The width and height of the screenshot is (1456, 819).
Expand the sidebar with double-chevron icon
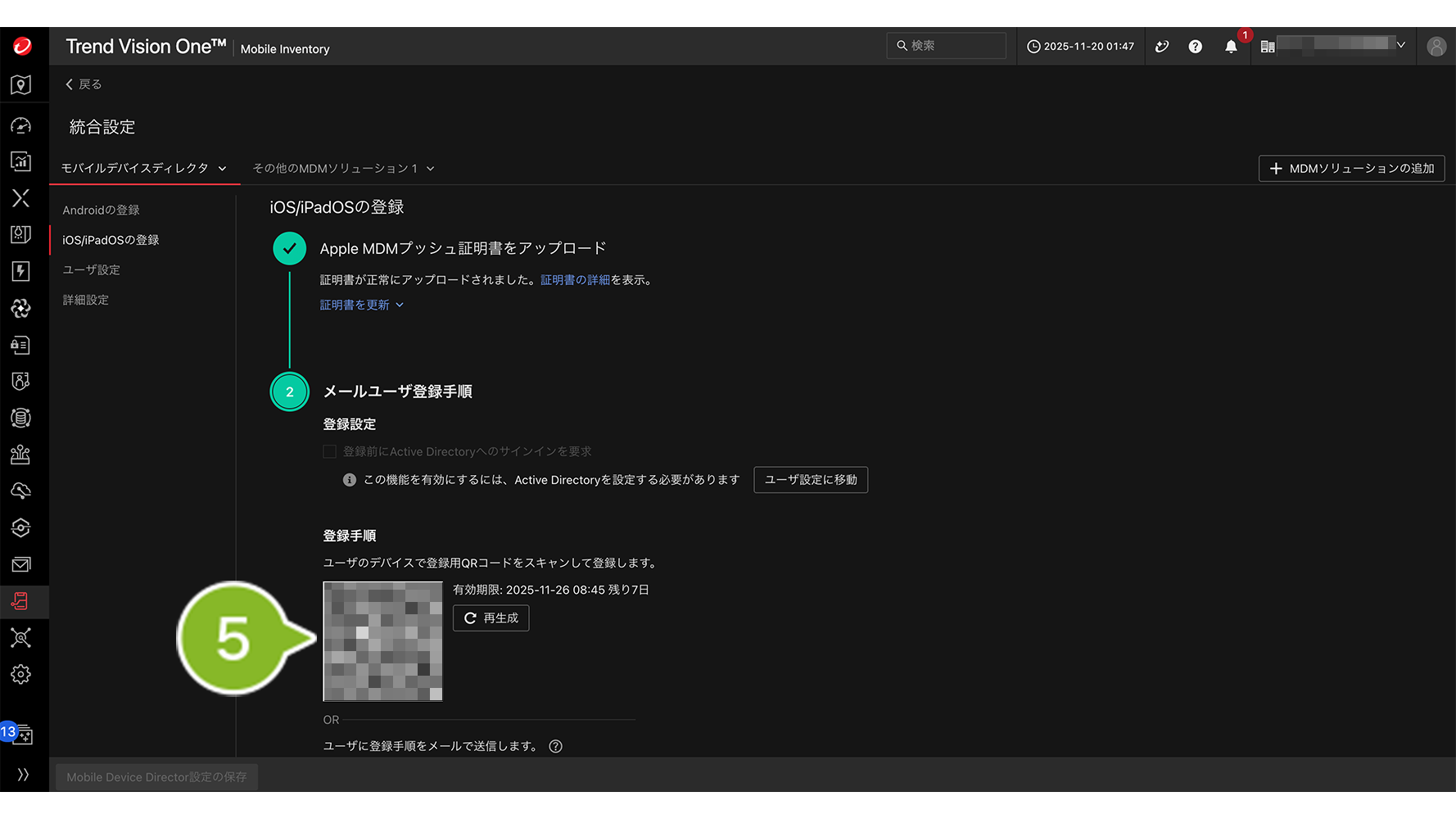[x=23, y=775]
